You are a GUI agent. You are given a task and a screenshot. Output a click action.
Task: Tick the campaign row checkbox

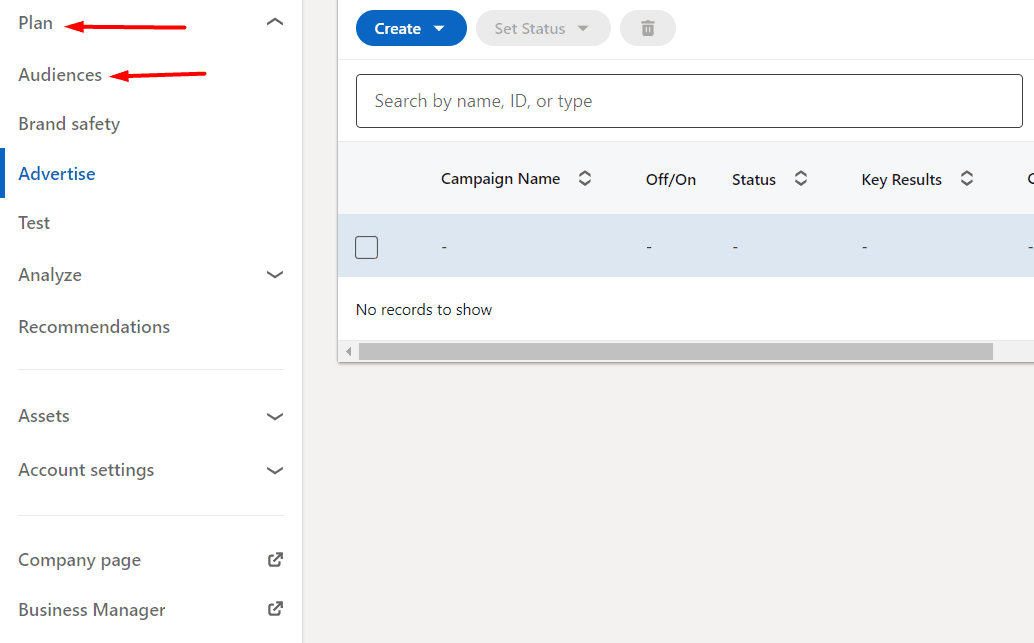tap(367, 247)
